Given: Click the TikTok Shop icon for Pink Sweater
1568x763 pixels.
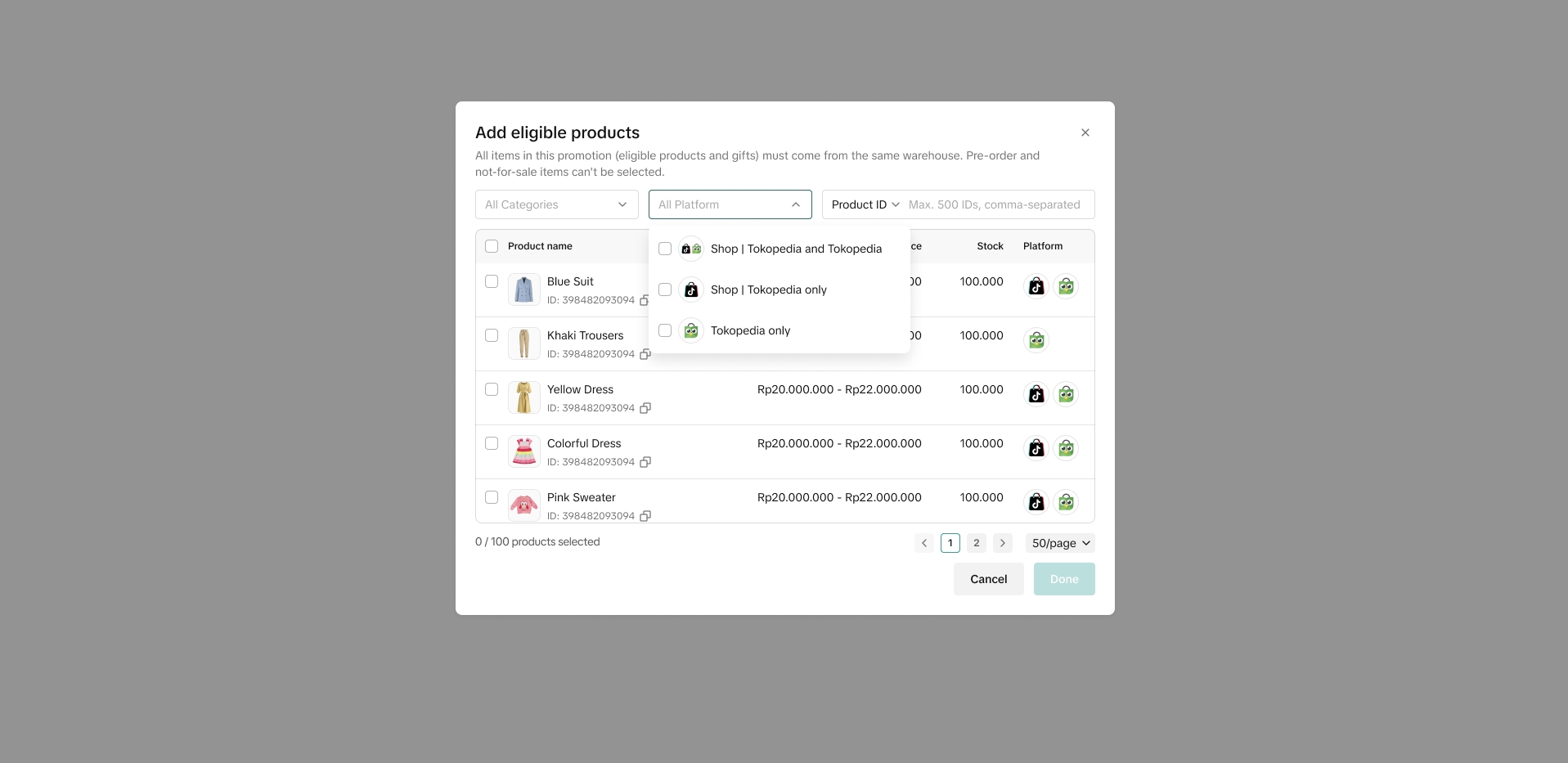Looking at the screenshot, I should click(1036, 502).
